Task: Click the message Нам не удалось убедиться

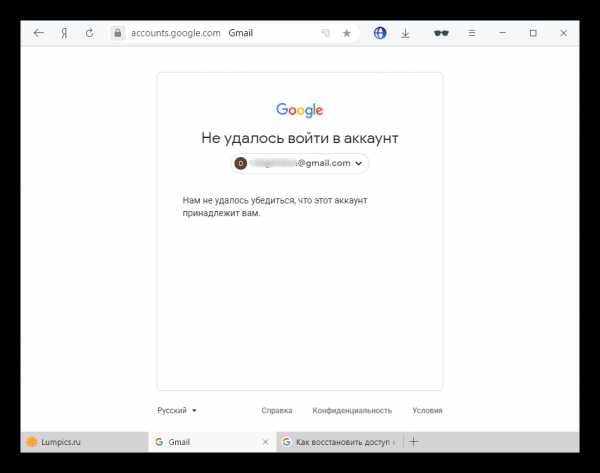Action: pyautogui.click(x=275, y=207)
